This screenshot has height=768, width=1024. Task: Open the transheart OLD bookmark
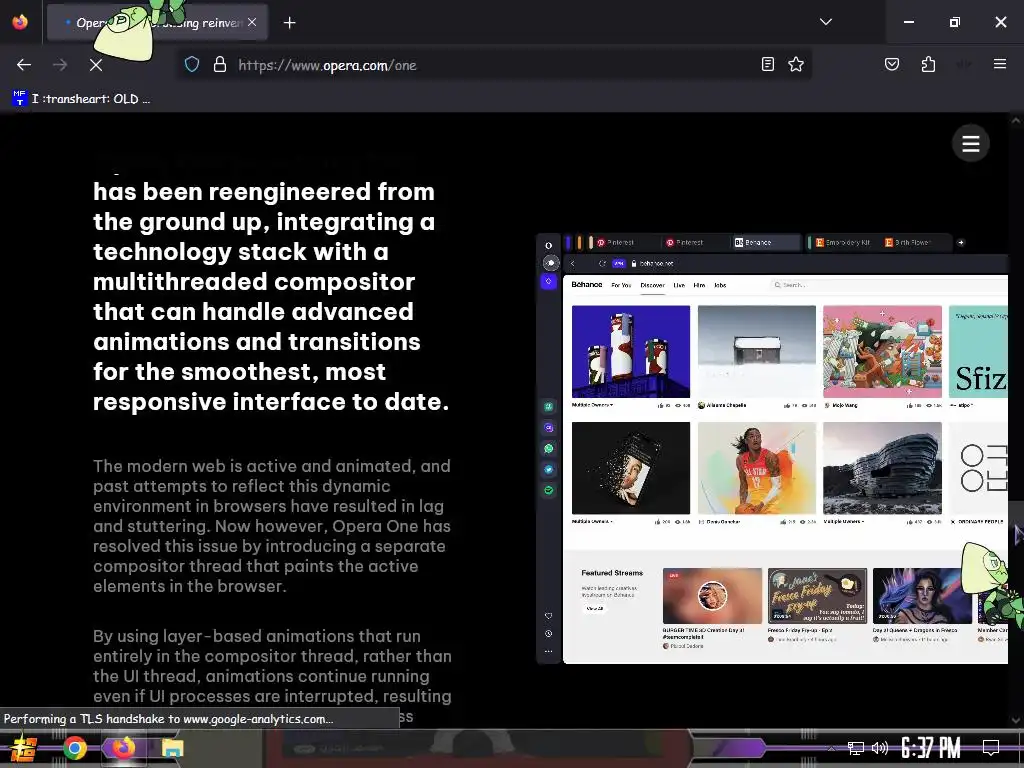coord(82,99)
